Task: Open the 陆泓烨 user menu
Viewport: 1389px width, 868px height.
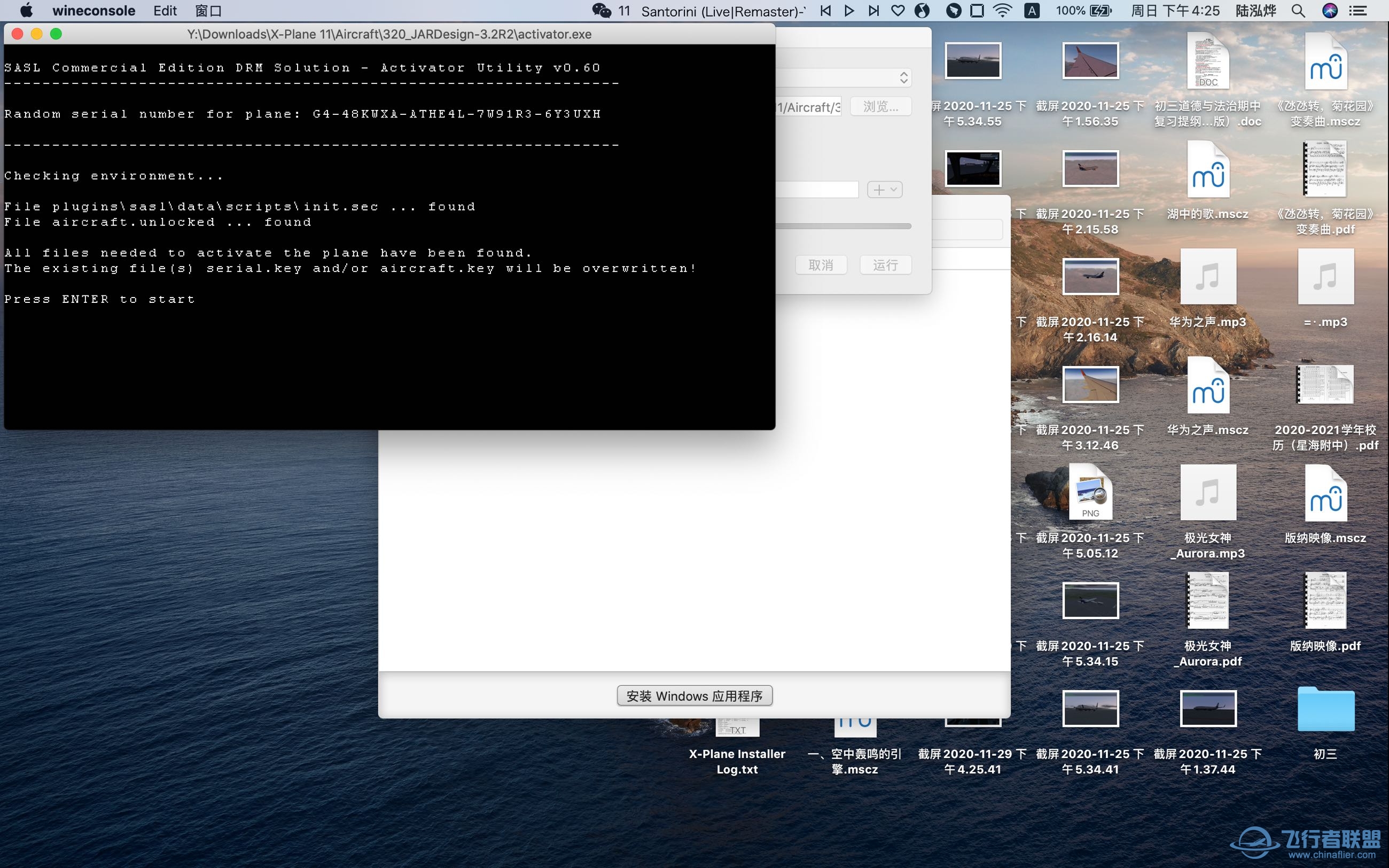Action: [1256, 11]
